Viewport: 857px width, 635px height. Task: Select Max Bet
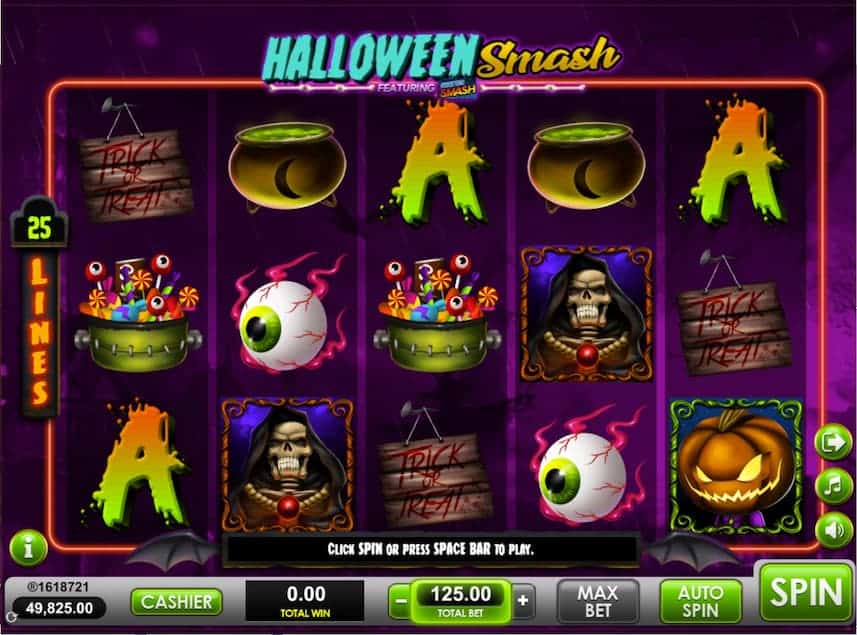[x=597, y=601]
